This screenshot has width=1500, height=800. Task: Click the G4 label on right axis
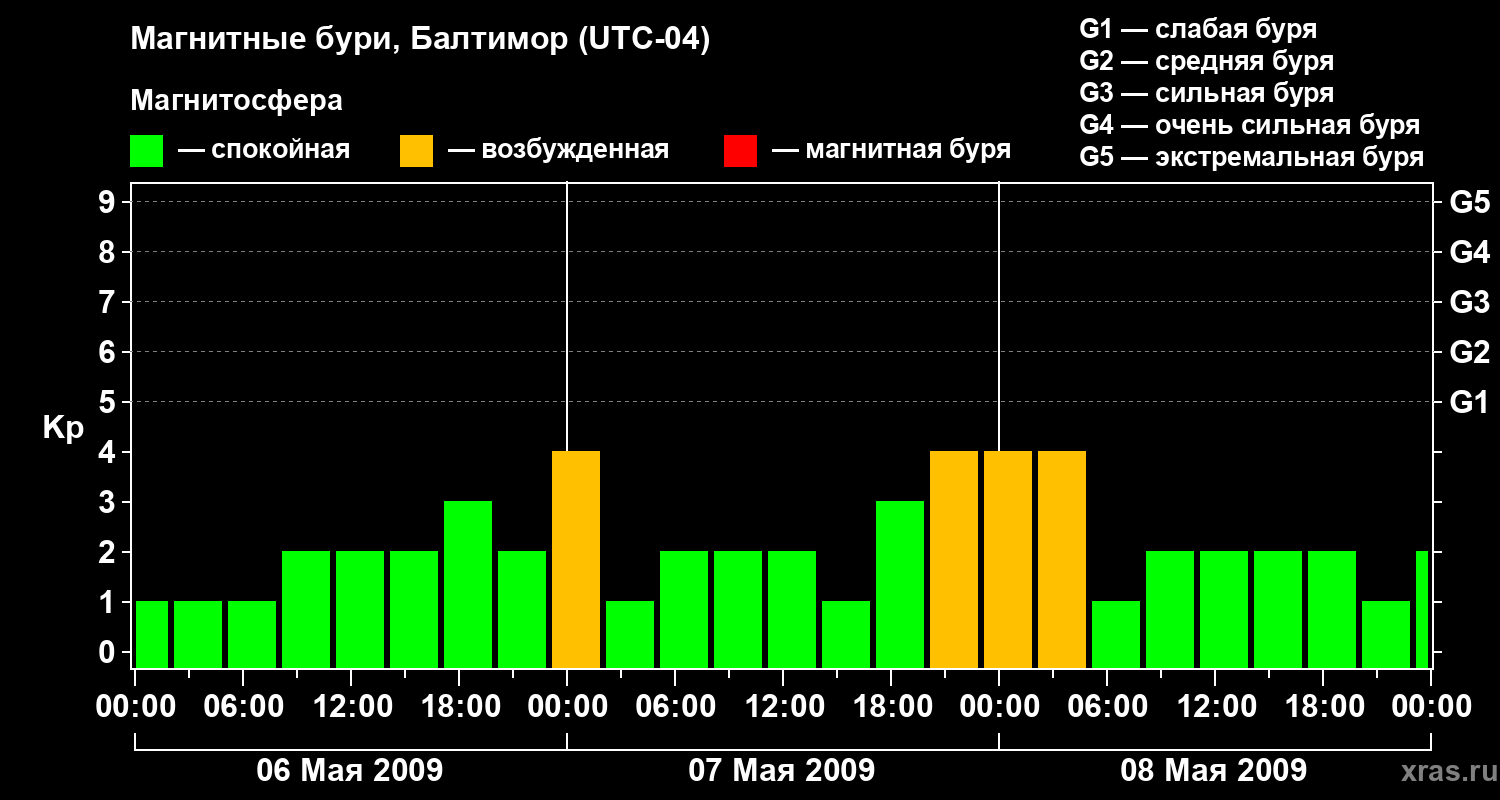click(1469, 253)
